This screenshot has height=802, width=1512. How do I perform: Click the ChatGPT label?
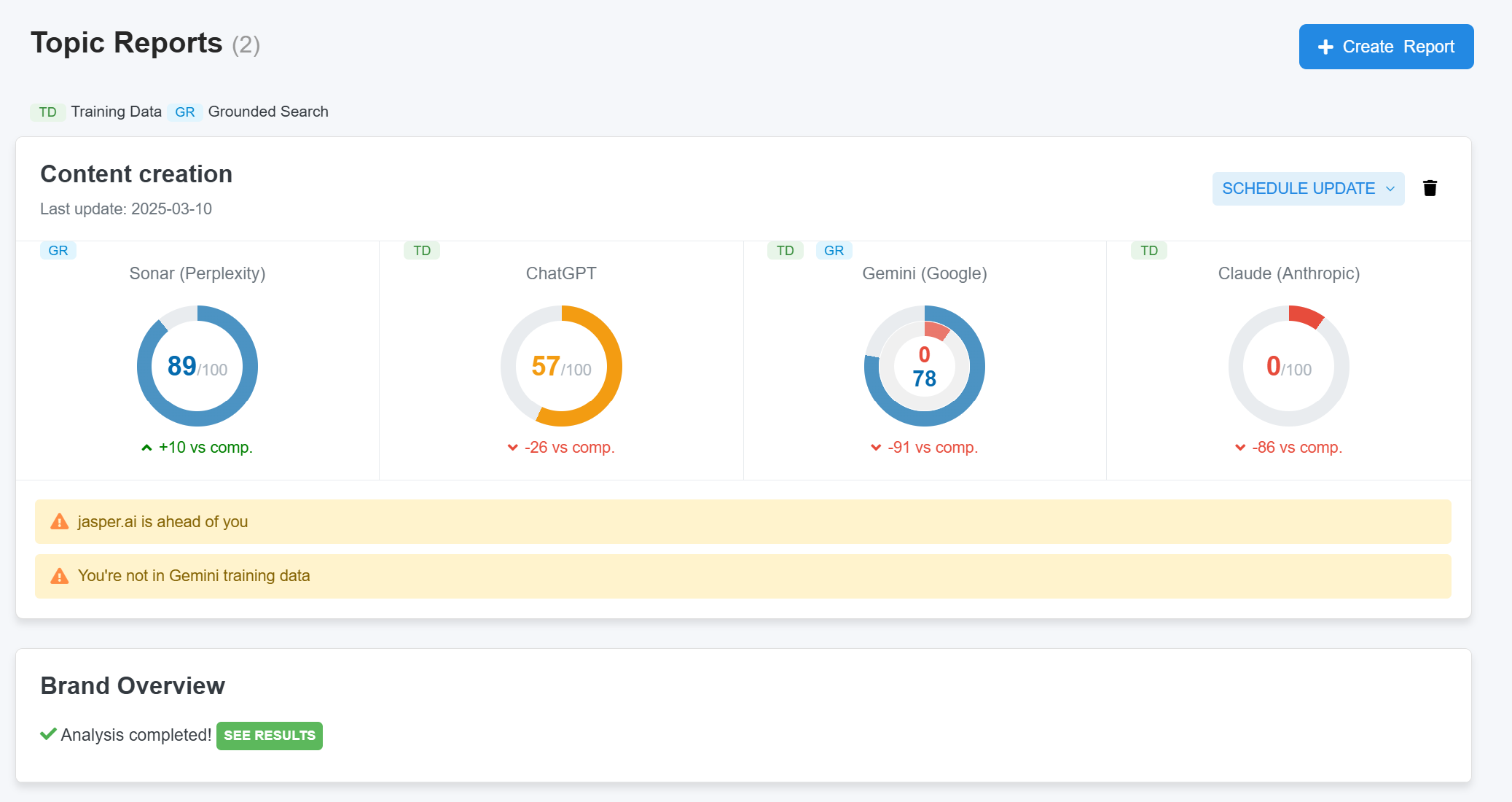[x=561, y=273]
